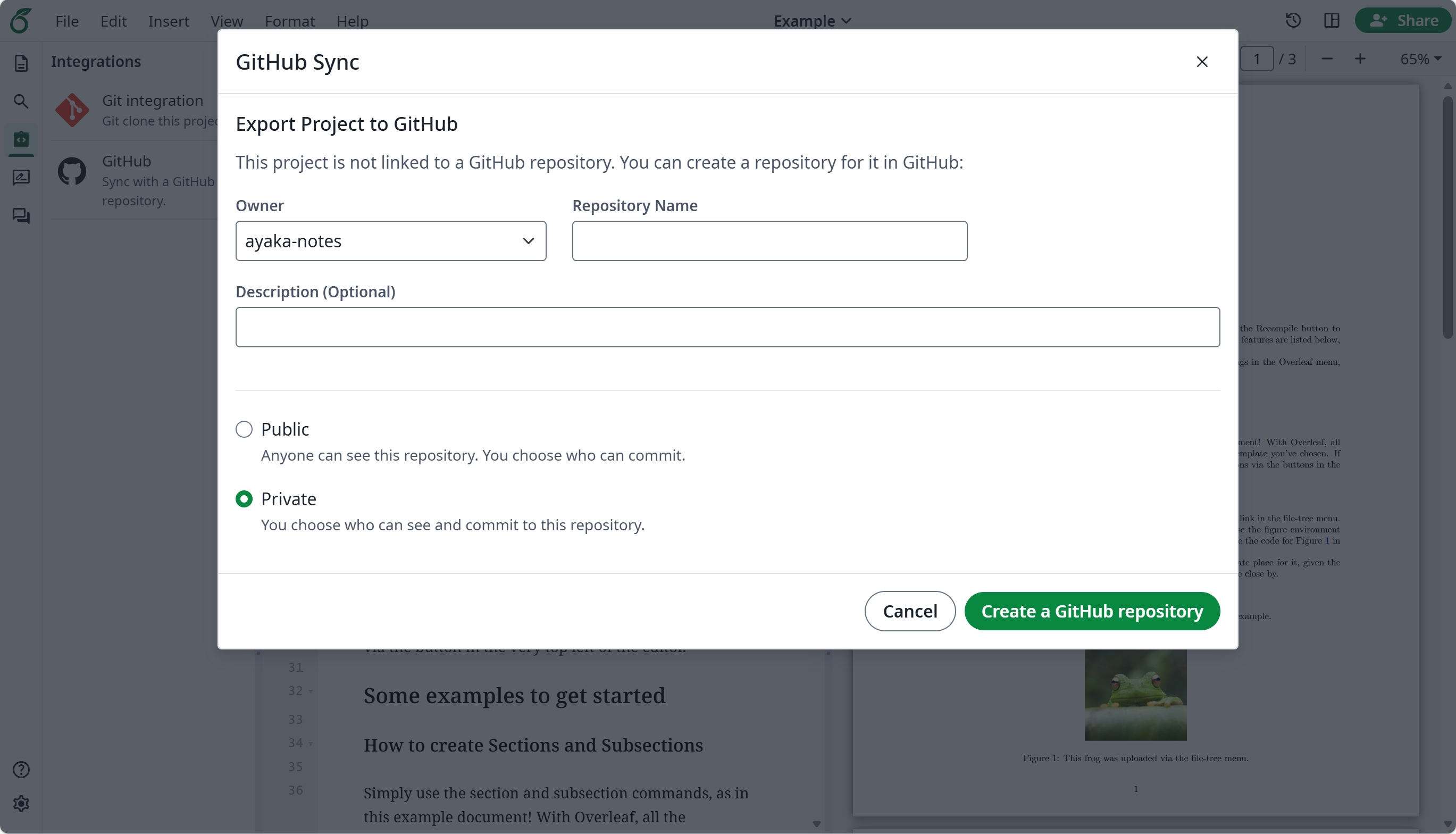Open the help question mark icon
This screenshot has width=1456, height=834.
[x=21, y=769]
